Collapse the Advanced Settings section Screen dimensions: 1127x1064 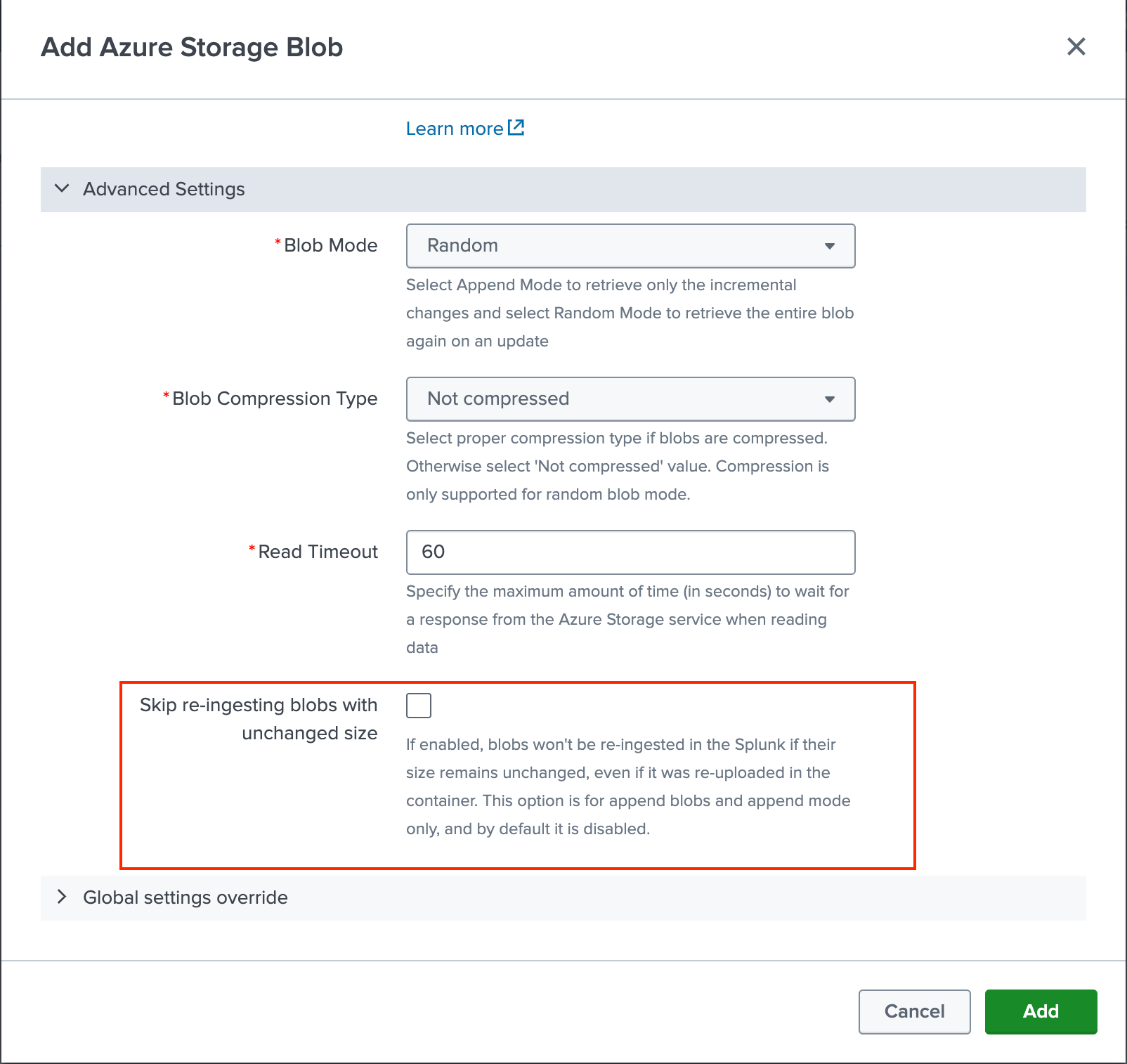(x=163, y=188)
